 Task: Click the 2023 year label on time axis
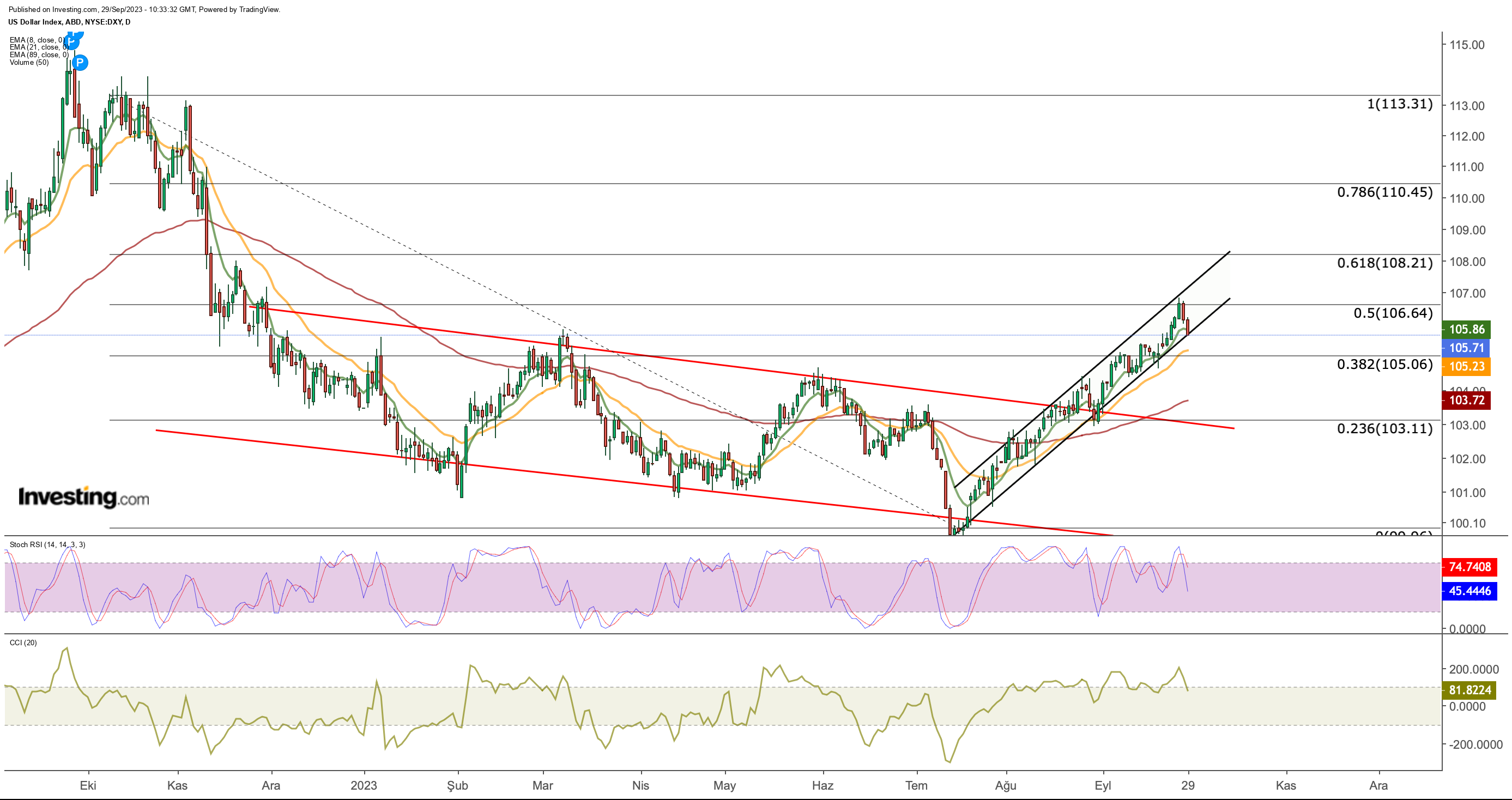pyautogui.click(x=364, y=785)
